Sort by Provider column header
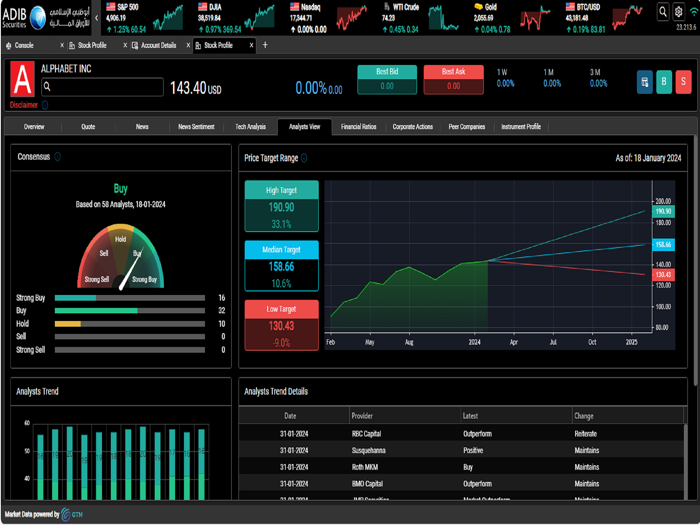700x525 pixels. pyautogui.click(x=404, y=416)
